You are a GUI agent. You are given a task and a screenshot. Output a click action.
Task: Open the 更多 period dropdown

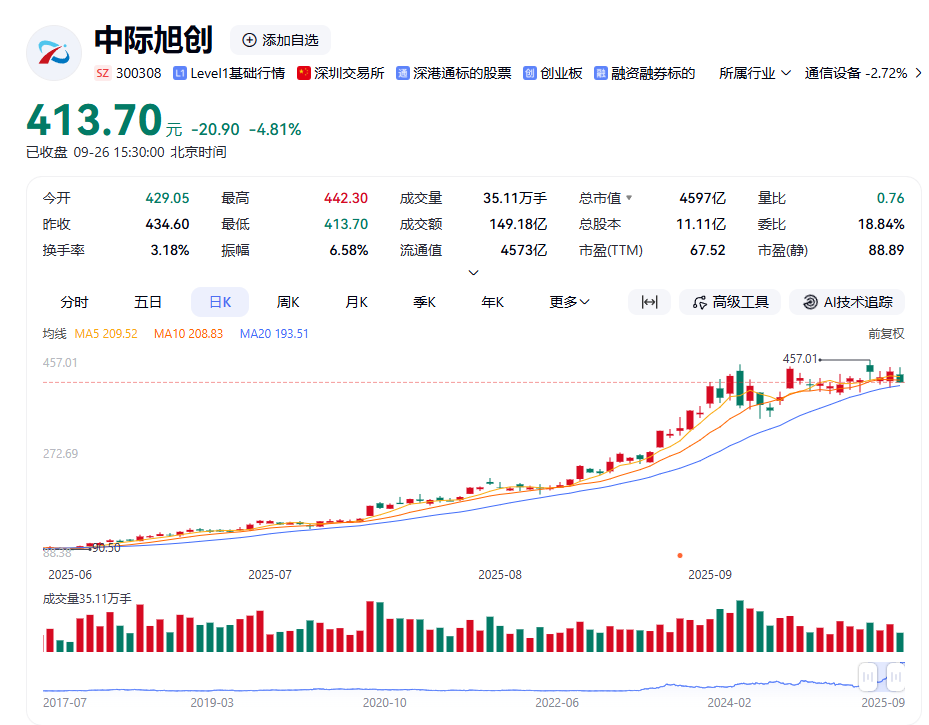pyautogui.click(x=569, y=302)
